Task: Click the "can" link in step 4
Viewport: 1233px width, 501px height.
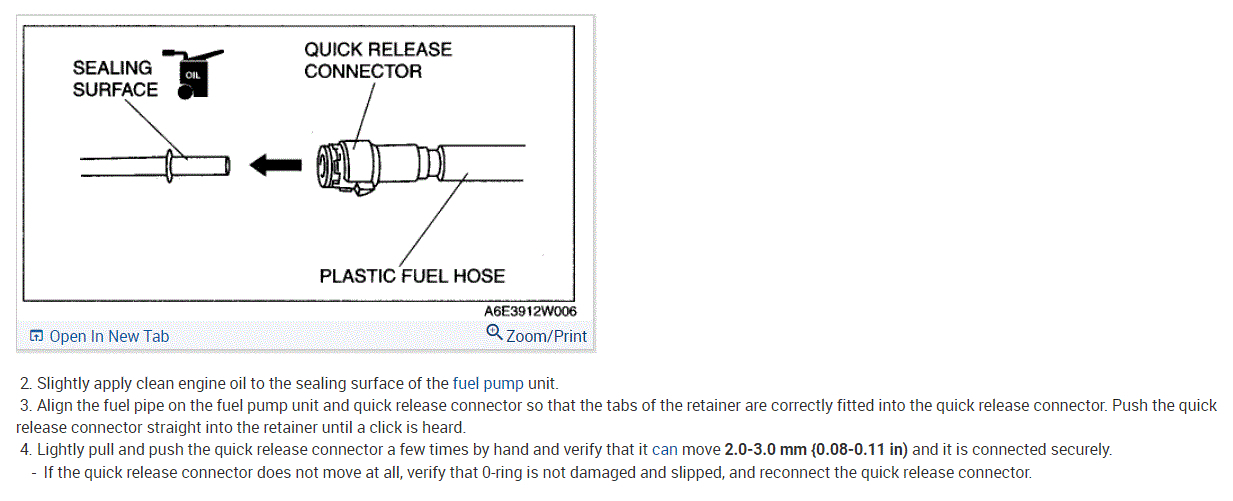Action: pos(665,450)
